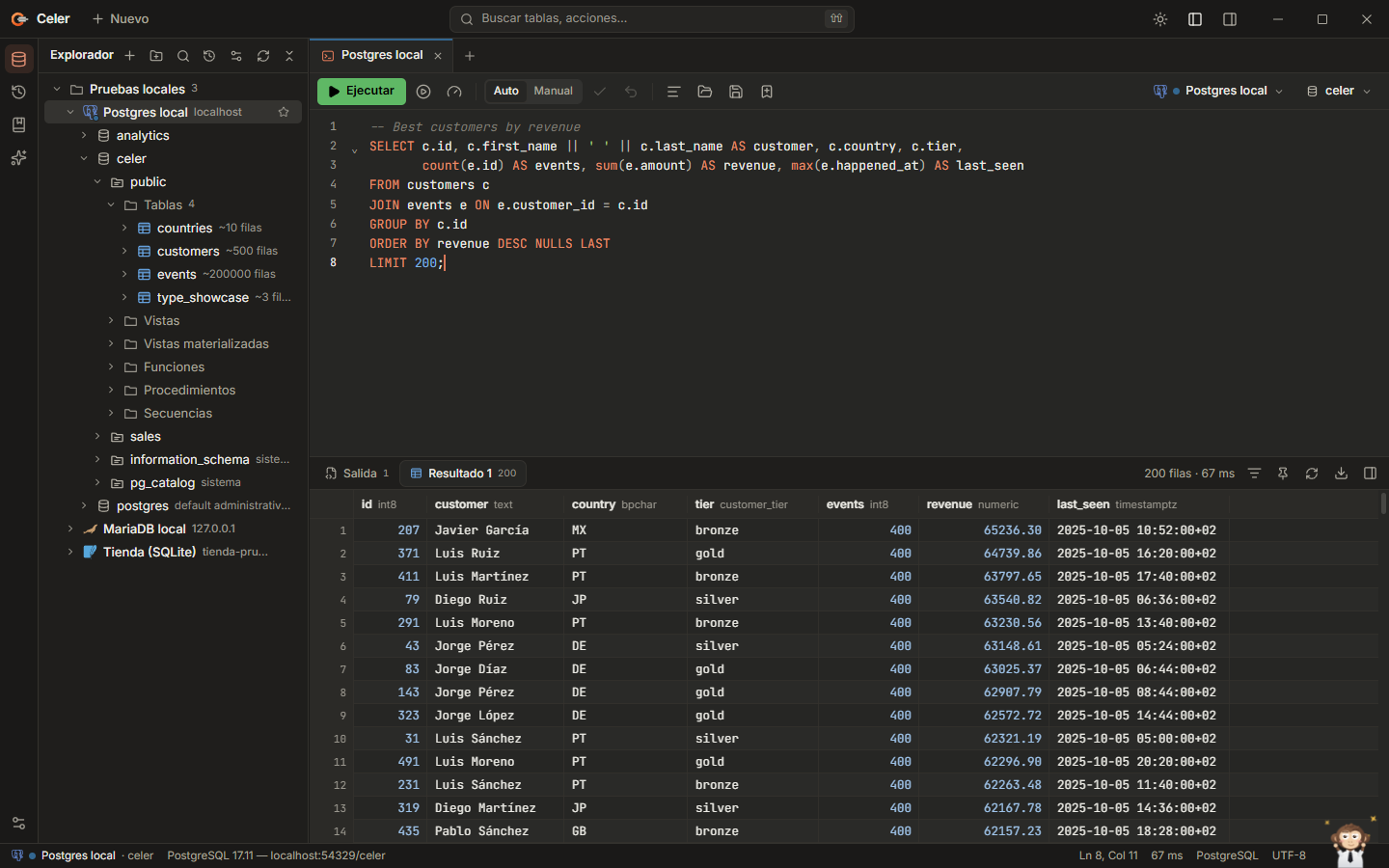The width and height of the screenshot is (1389, 868).
Task: Expand the Vistas folder
Action: [x=111, y=320]
